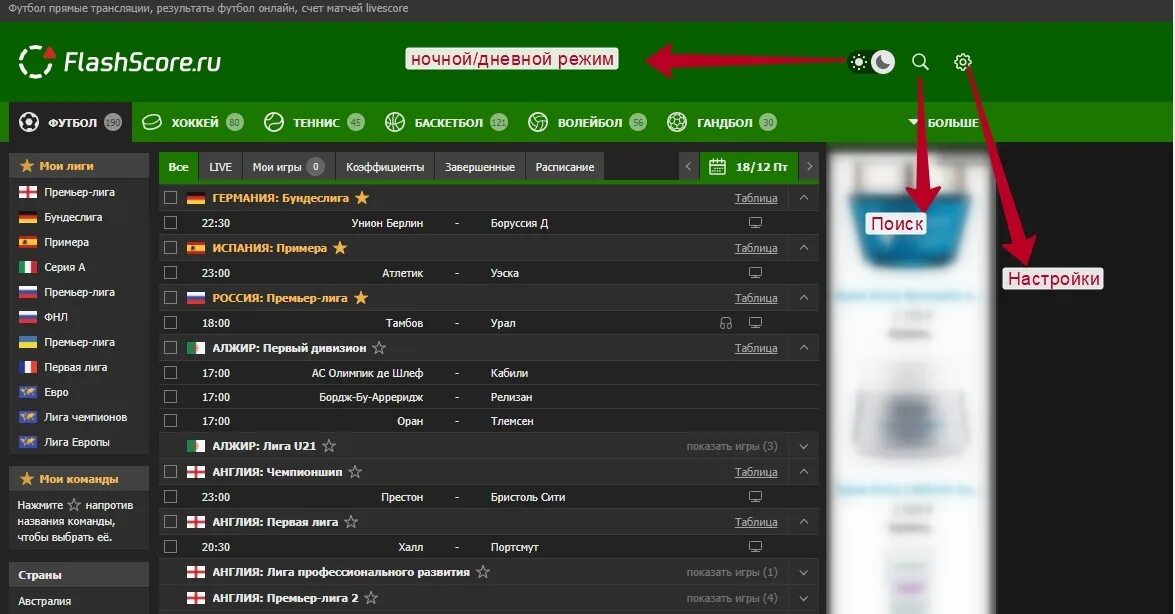Open Таблица link for Россия Премьер-лига
Screen dimensions: 1175x614
pos(755,298)
